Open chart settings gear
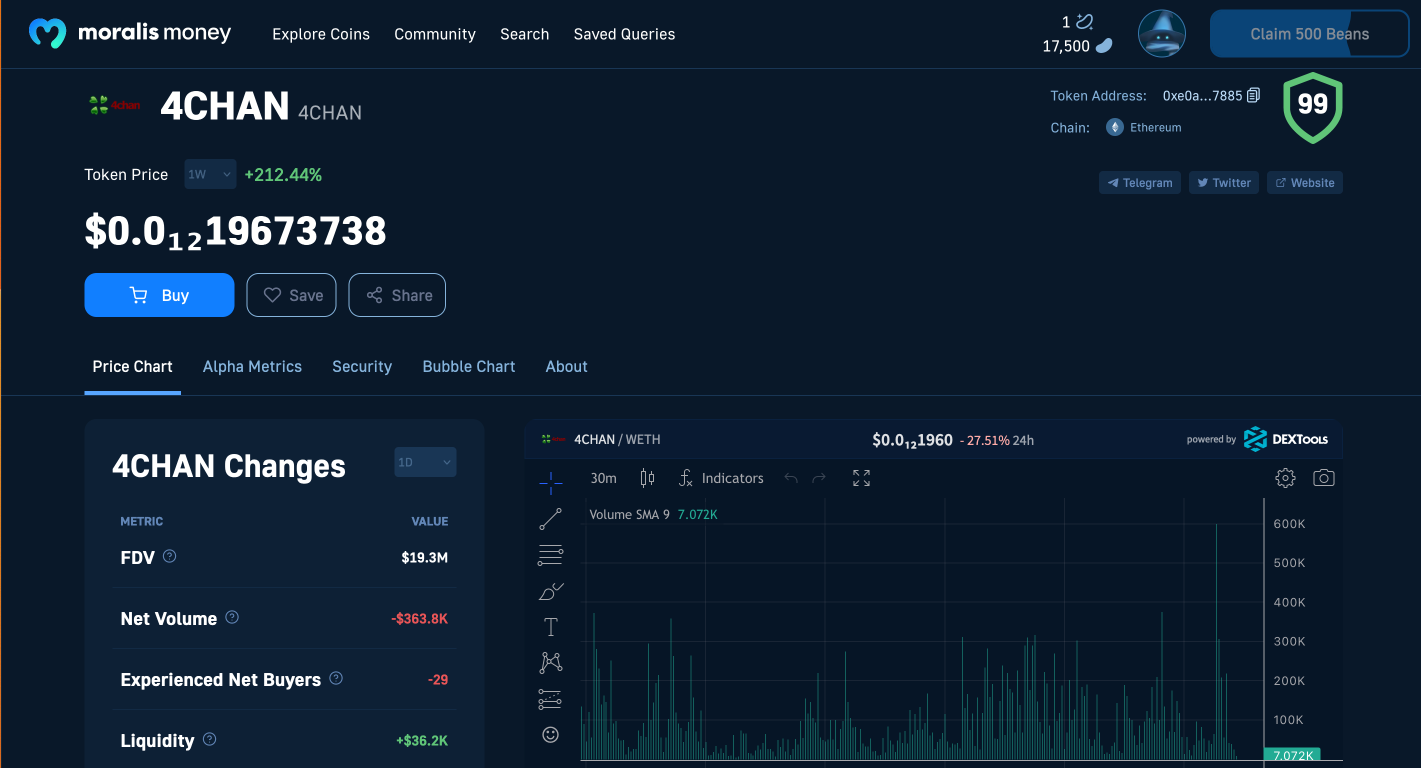The height and width of the screenshot is (768, 1421). 1286,478
